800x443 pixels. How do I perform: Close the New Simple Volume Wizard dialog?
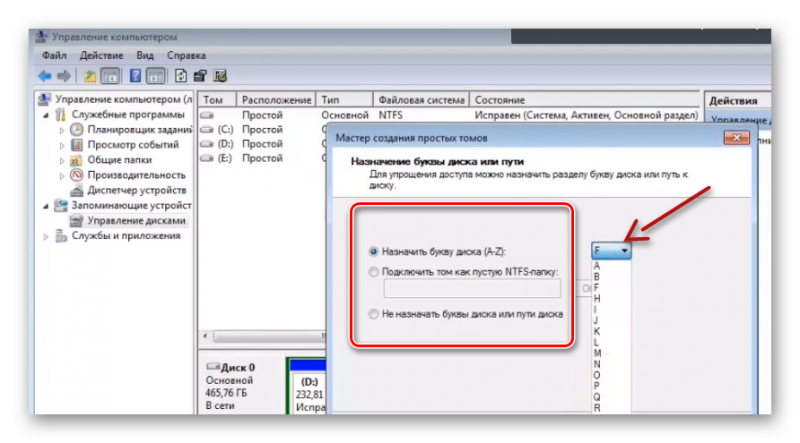coord(737,137)
